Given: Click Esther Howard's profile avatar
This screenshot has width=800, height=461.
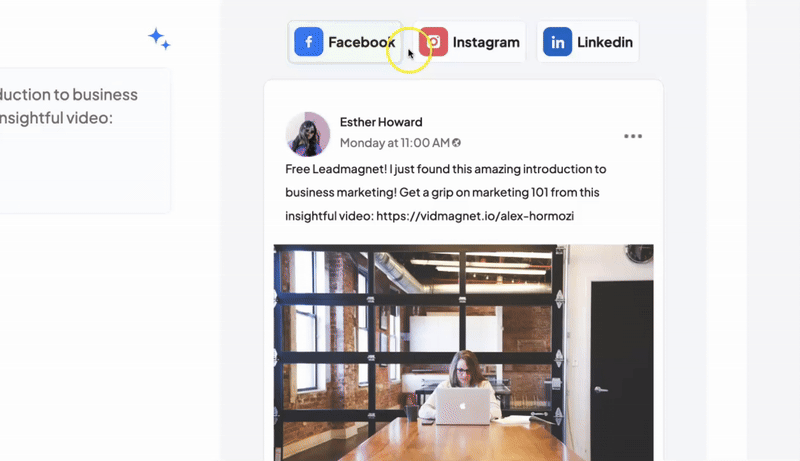Looking at the screenshot, I should tap(308, 134).
